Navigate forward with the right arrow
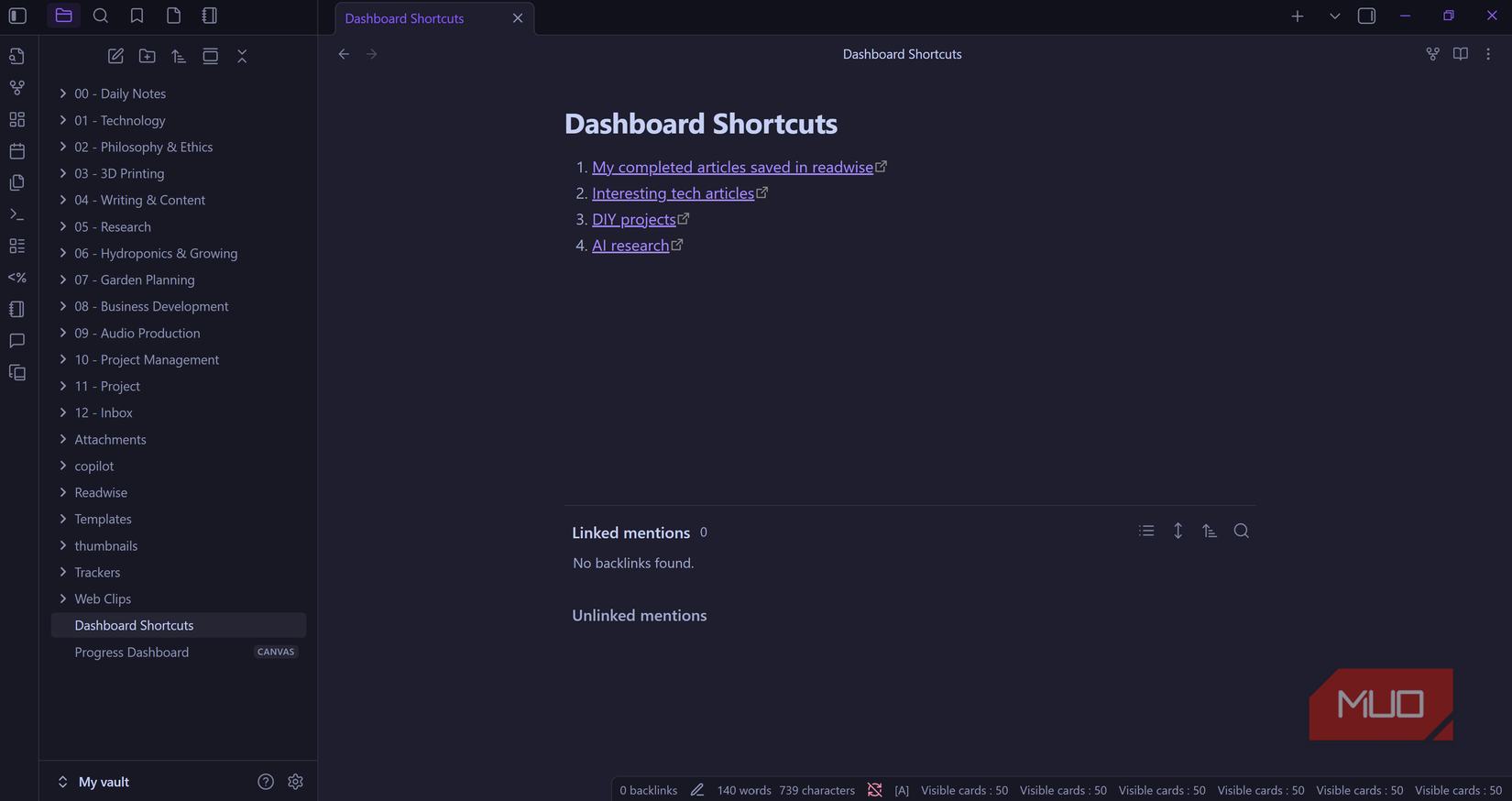1512x801 pixels. click(x=372, y=54)
